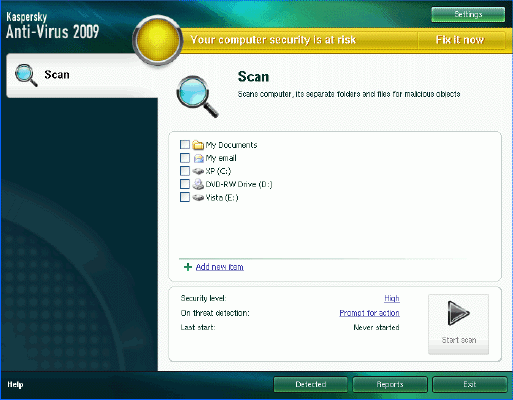Enable scanning for My email checkbox
Screen dimensions: 513x400
[x=185, y=158]
